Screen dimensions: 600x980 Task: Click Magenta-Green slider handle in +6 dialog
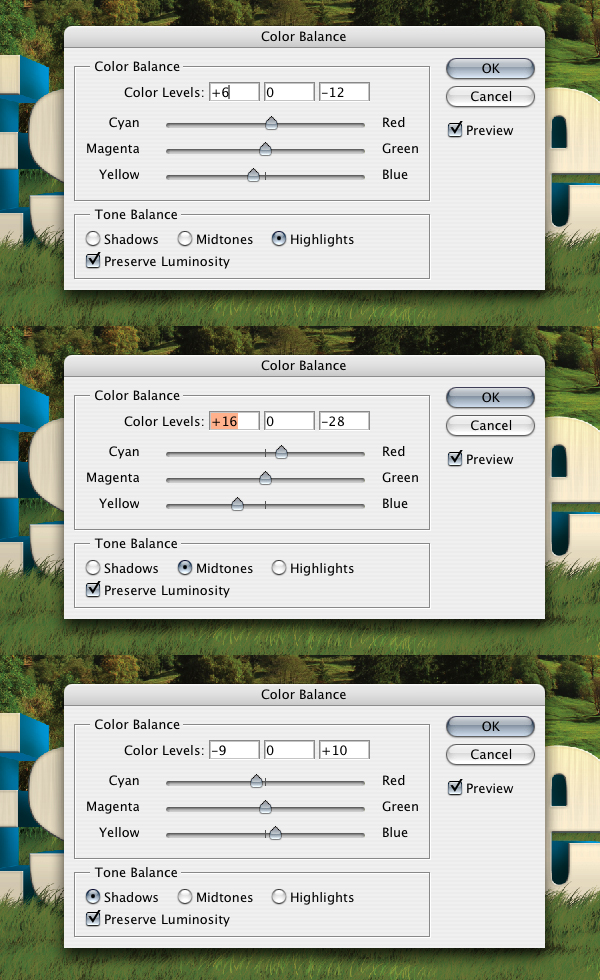pos(266,149)
